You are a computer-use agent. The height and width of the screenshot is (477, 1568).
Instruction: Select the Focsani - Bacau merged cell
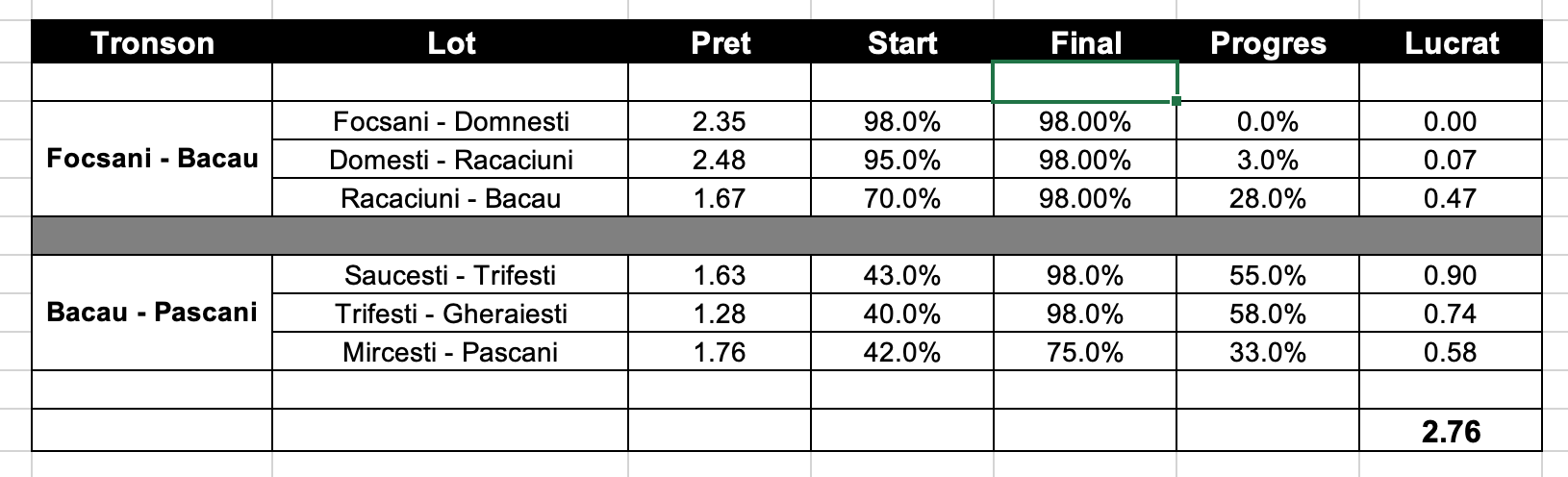152,159
